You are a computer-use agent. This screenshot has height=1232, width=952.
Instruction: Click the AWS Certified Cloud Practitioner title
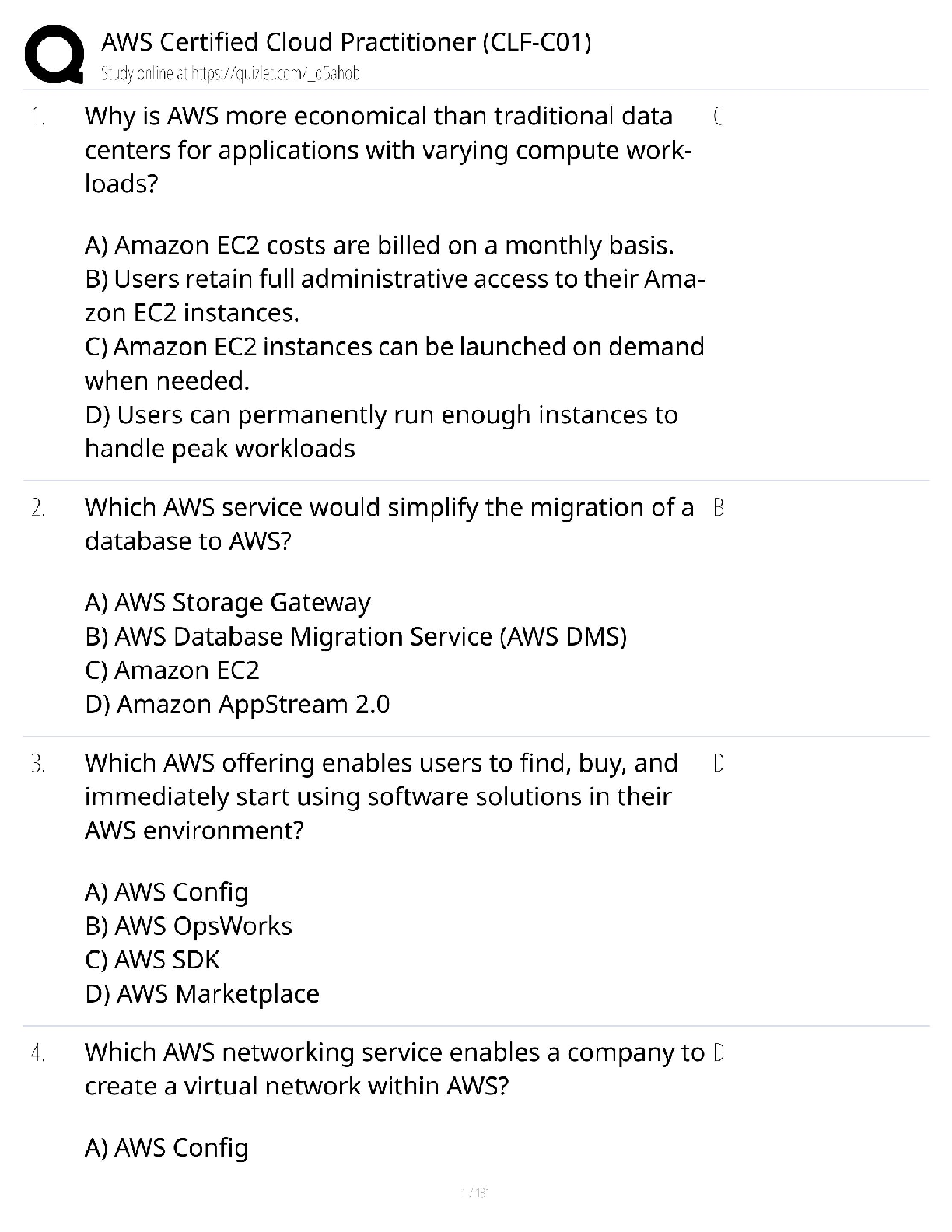click(x=346, y=41)
